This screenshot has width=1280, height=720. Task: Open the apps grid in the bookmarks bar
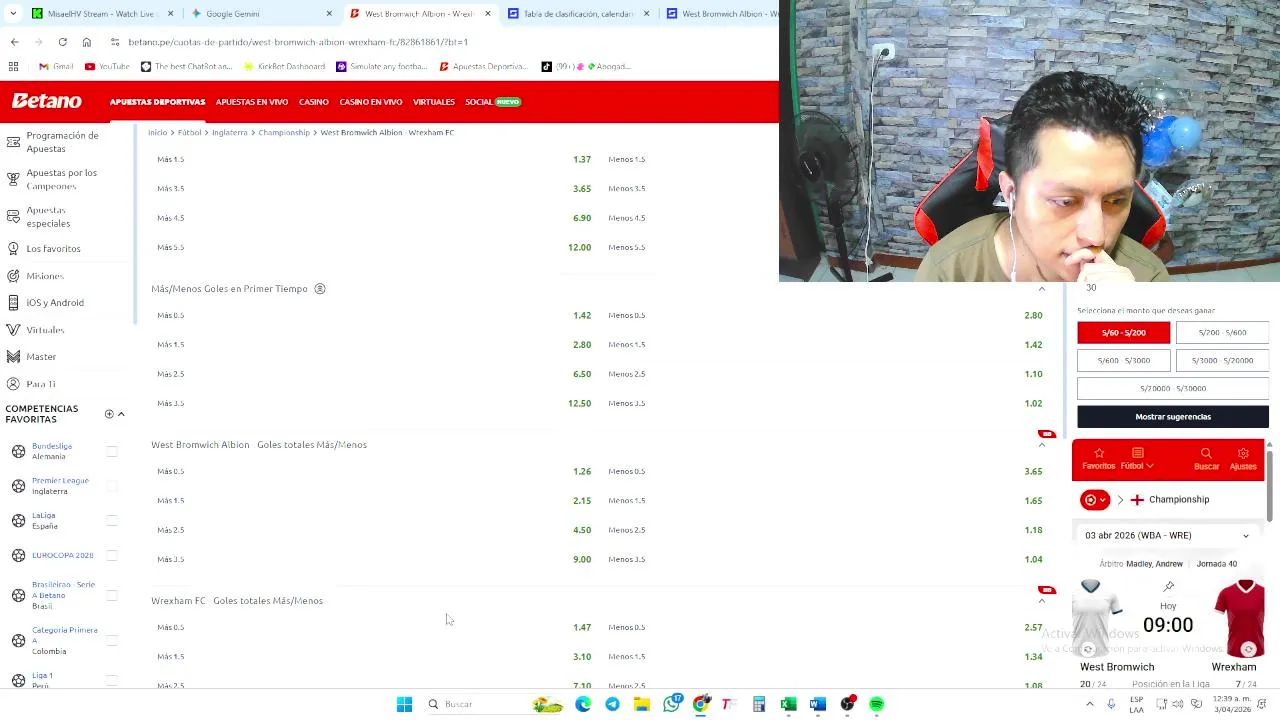pos(13,66)
